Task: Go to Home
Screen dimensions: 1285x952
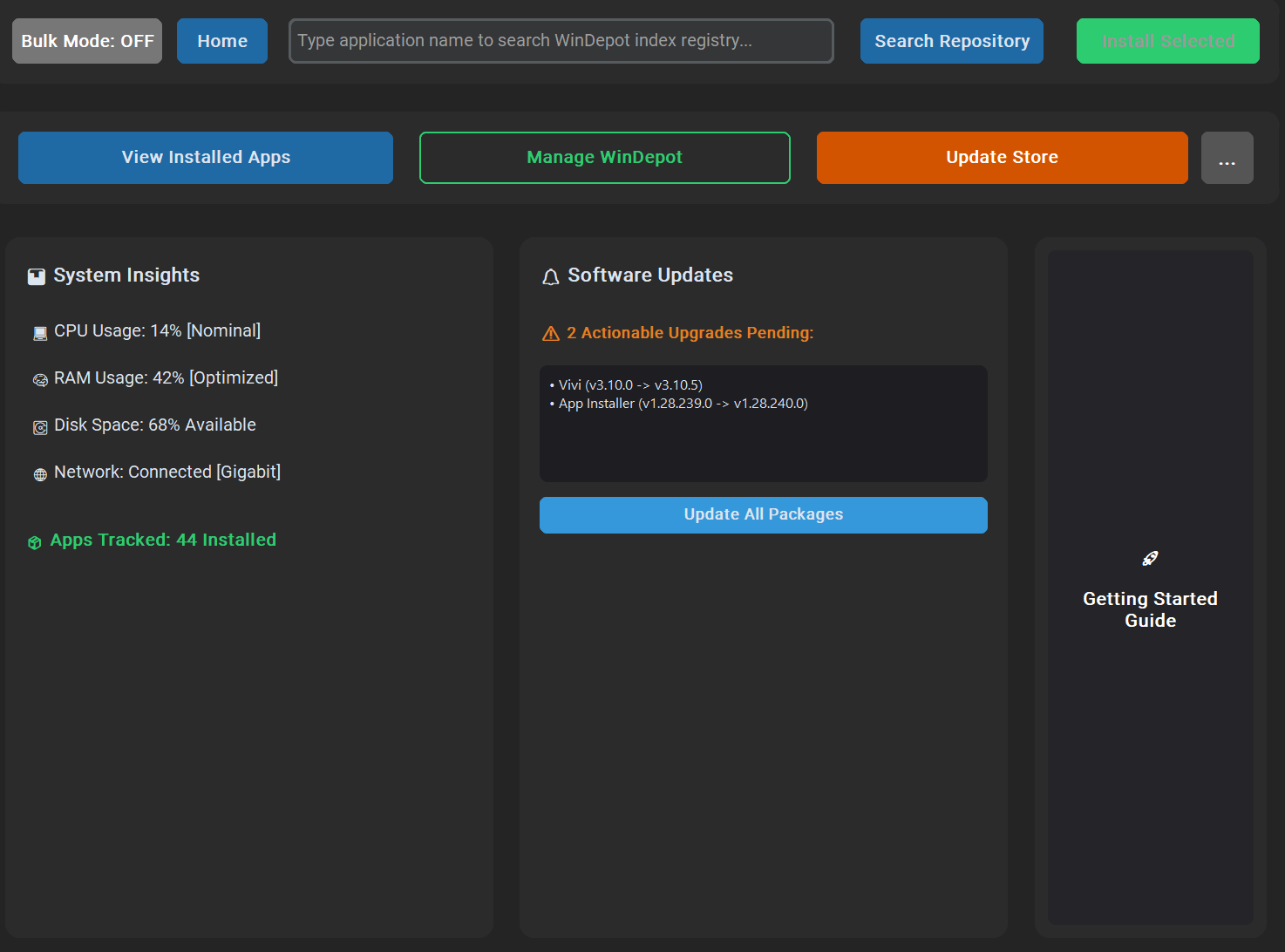Action: 222,41
